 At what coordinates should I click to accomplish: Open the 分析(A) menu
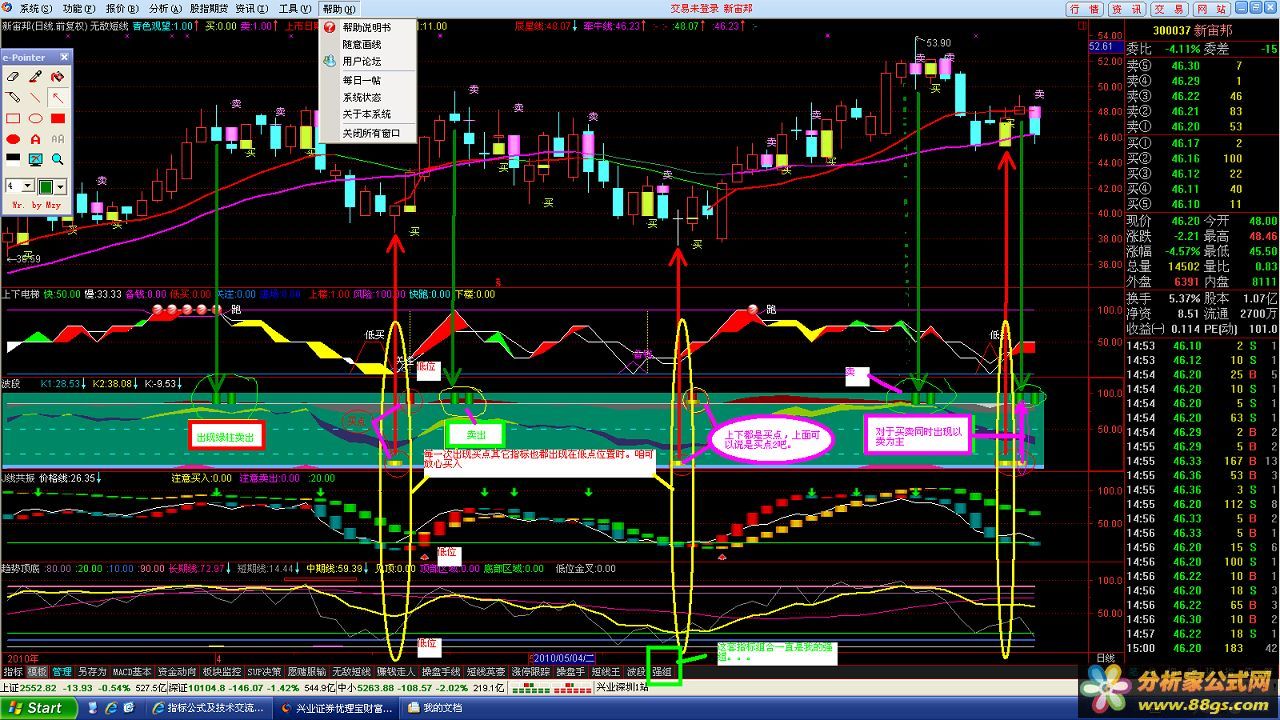click(x=164, y=8)
